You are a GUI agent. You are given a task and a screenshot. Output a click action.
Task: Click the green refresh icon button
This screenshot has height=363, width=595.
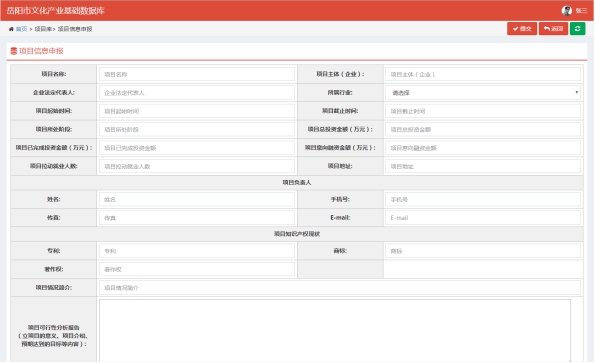point(577,28)
